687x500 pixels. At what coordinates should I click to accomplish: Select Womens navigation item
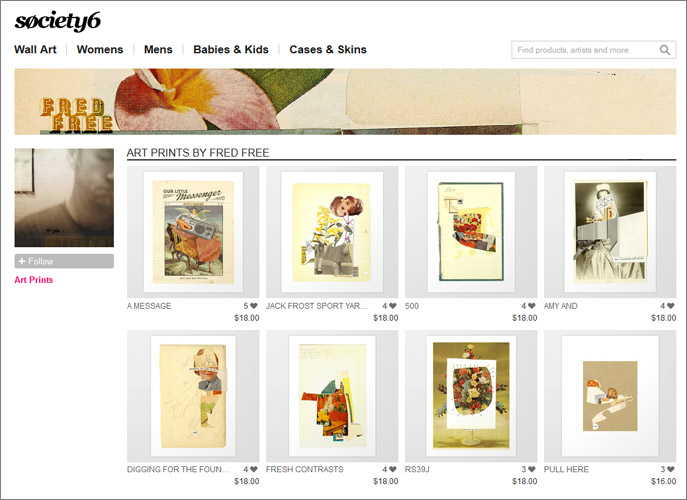100,50
